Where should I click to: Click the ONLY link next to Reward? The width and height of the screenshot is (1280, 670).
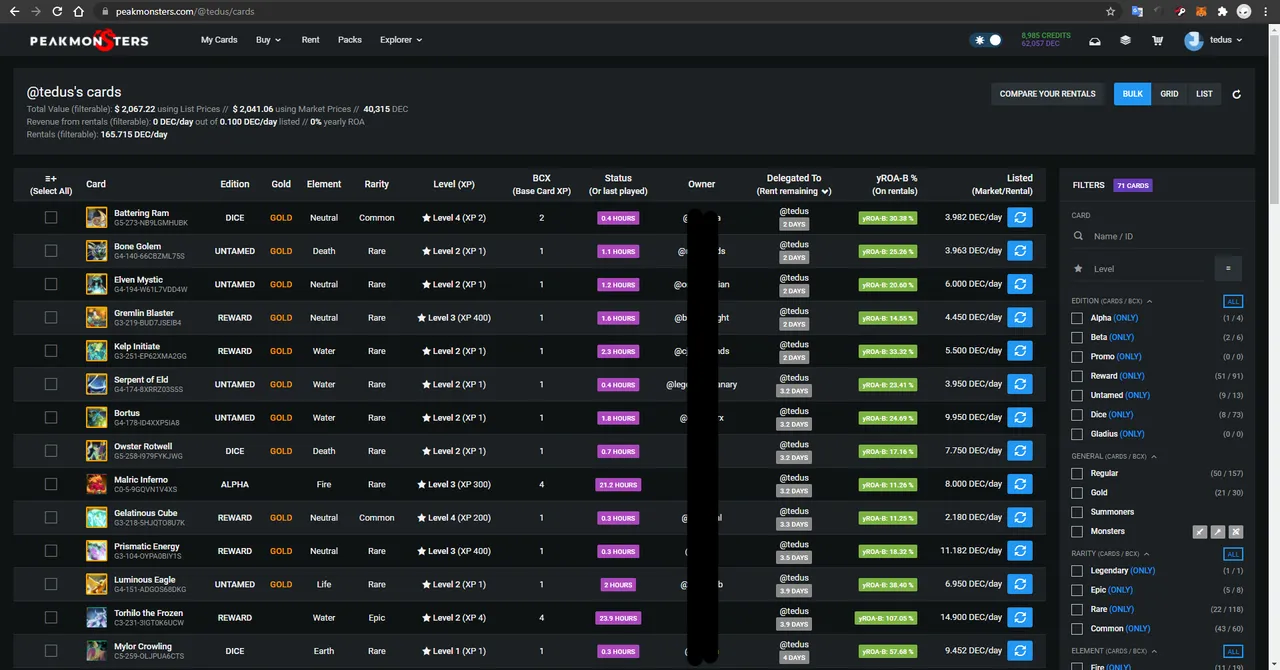tap(1132, 376)
